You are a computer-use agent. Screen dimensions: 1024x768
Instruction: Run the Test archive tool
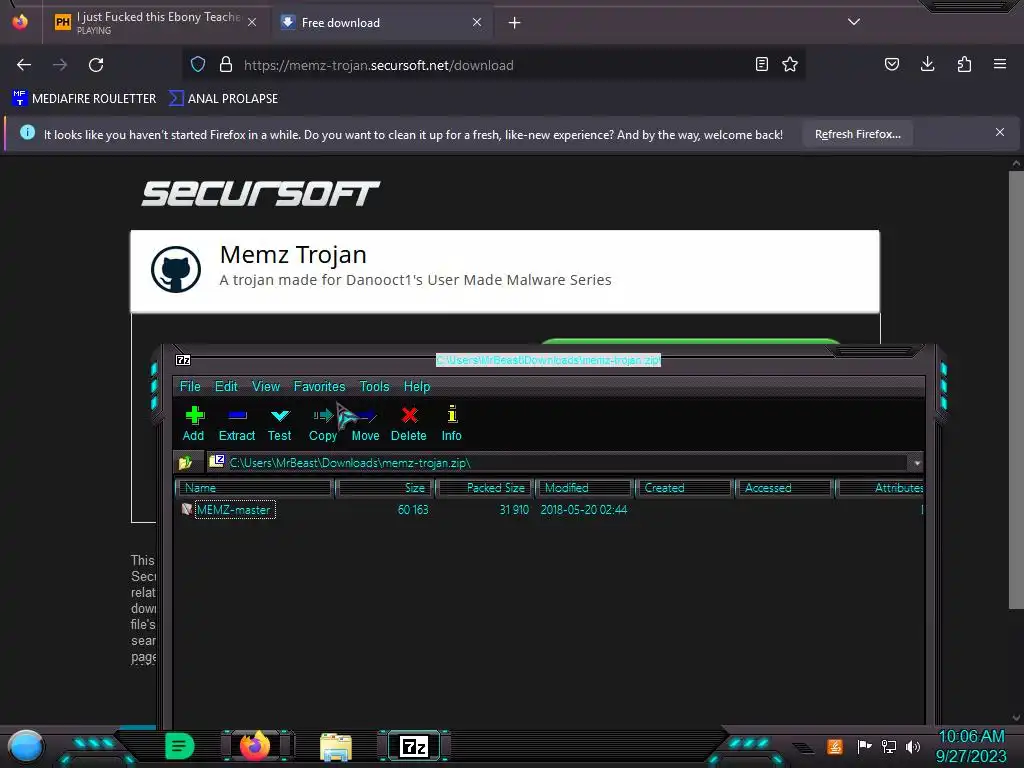click(280, 424)
